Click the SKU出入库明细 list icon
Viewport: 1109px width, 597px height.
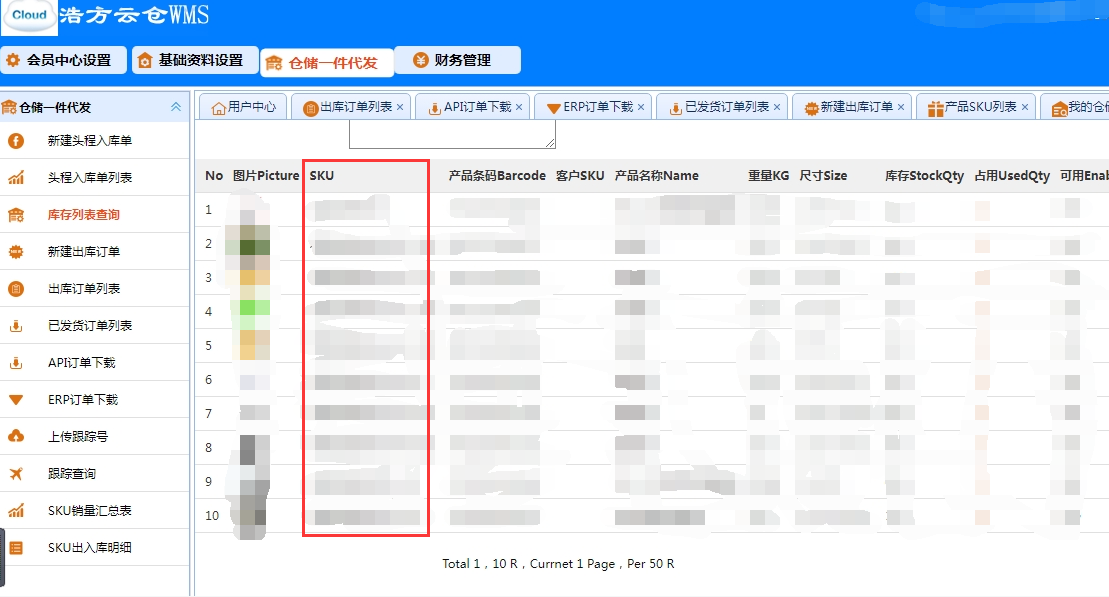point(16,547)
